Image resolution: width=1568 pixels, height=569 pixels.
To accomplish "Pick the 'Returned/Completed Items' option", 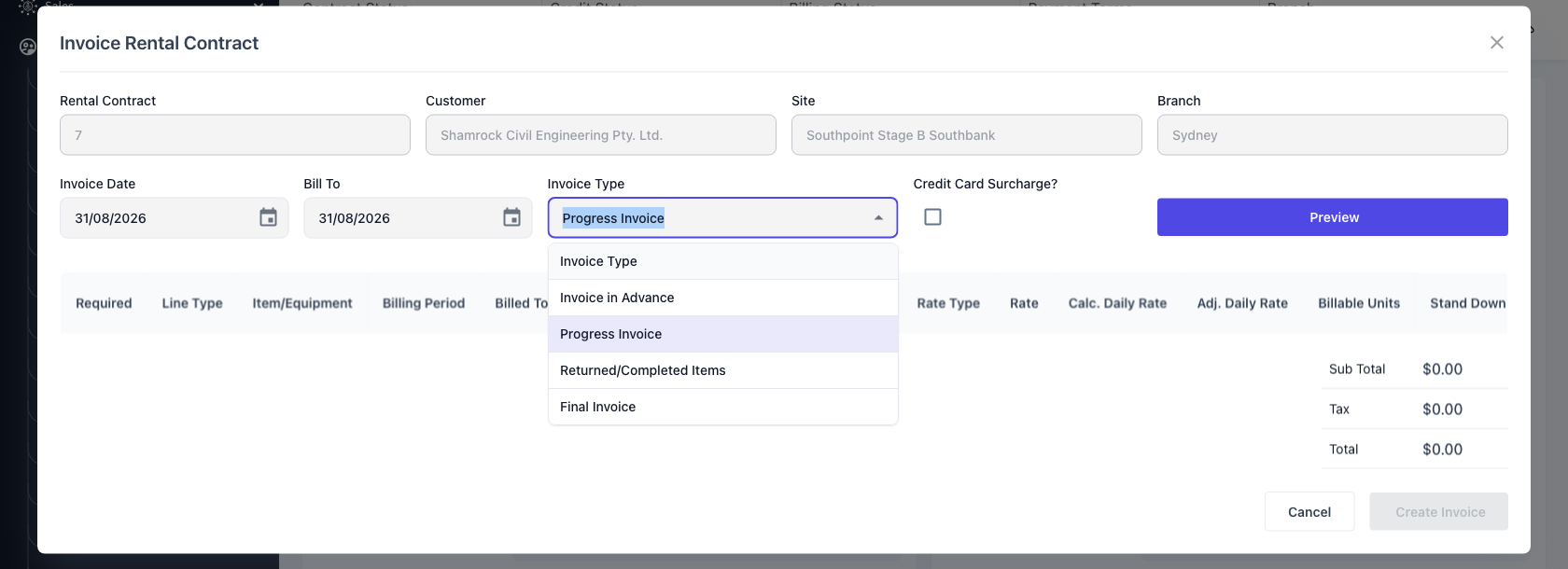I will pyautogui.click(x=723, y=370).
